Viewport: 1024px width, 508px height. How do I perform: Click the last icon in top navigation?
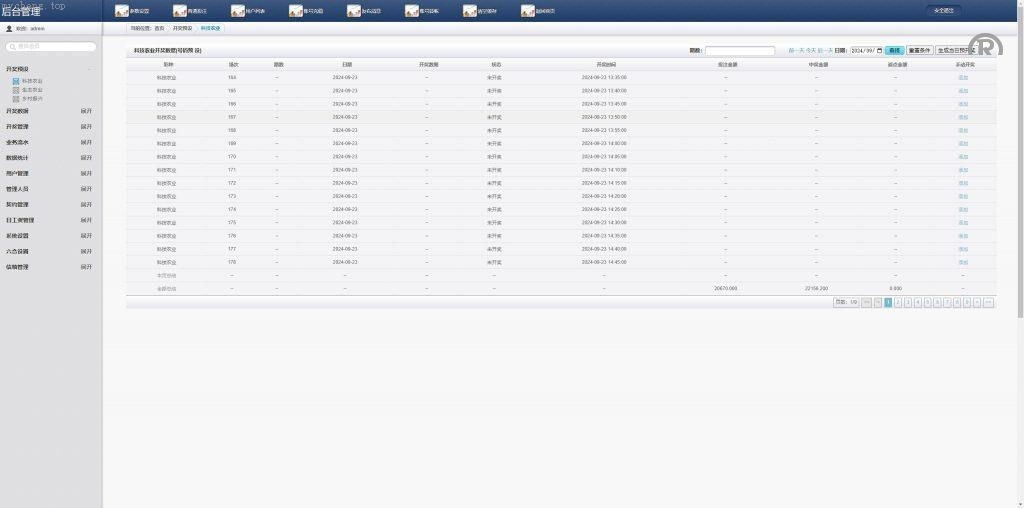[x=528, y=11]
